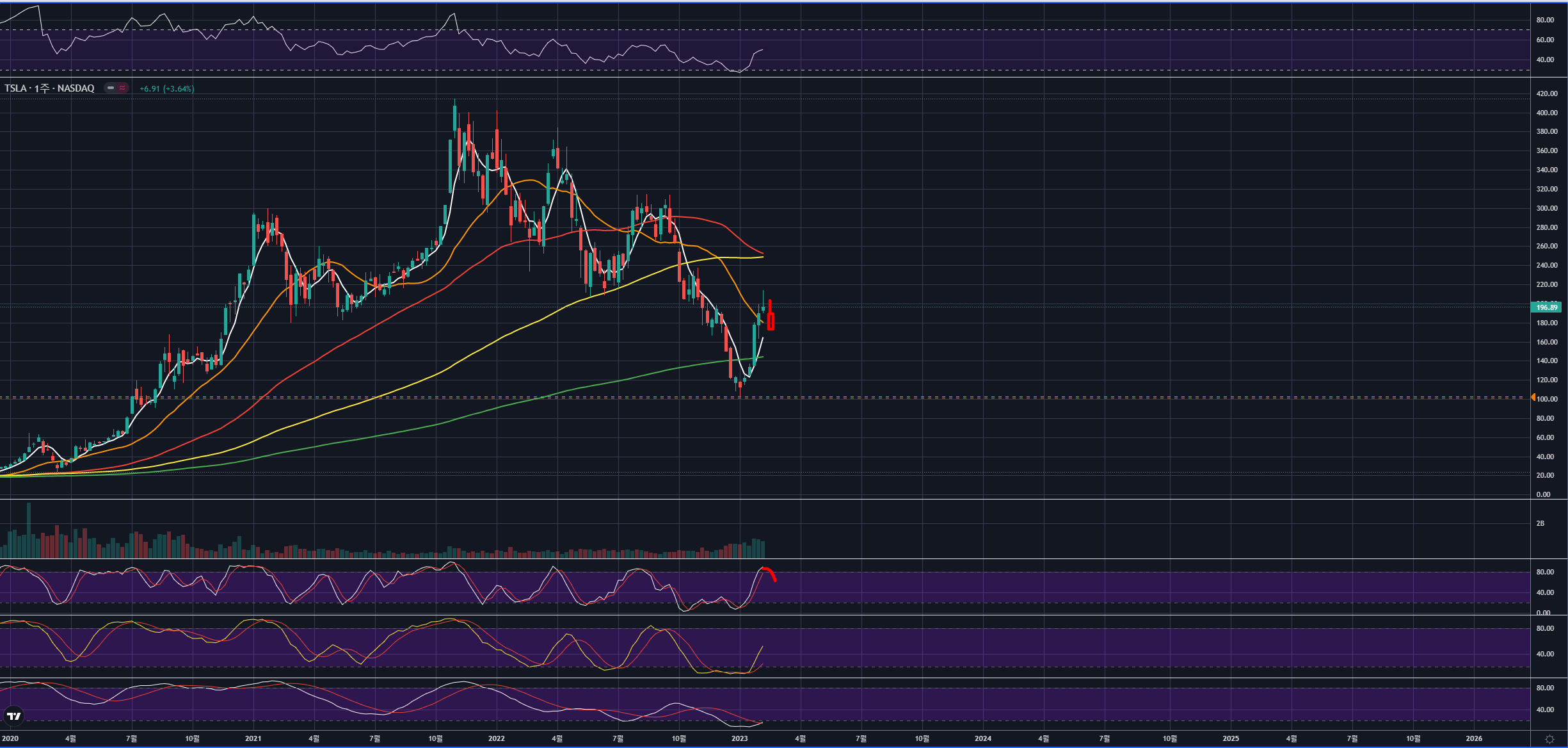Screen dimensions: 1568x748
Task: Click the 2023 label on time axis
Action: 739,738
